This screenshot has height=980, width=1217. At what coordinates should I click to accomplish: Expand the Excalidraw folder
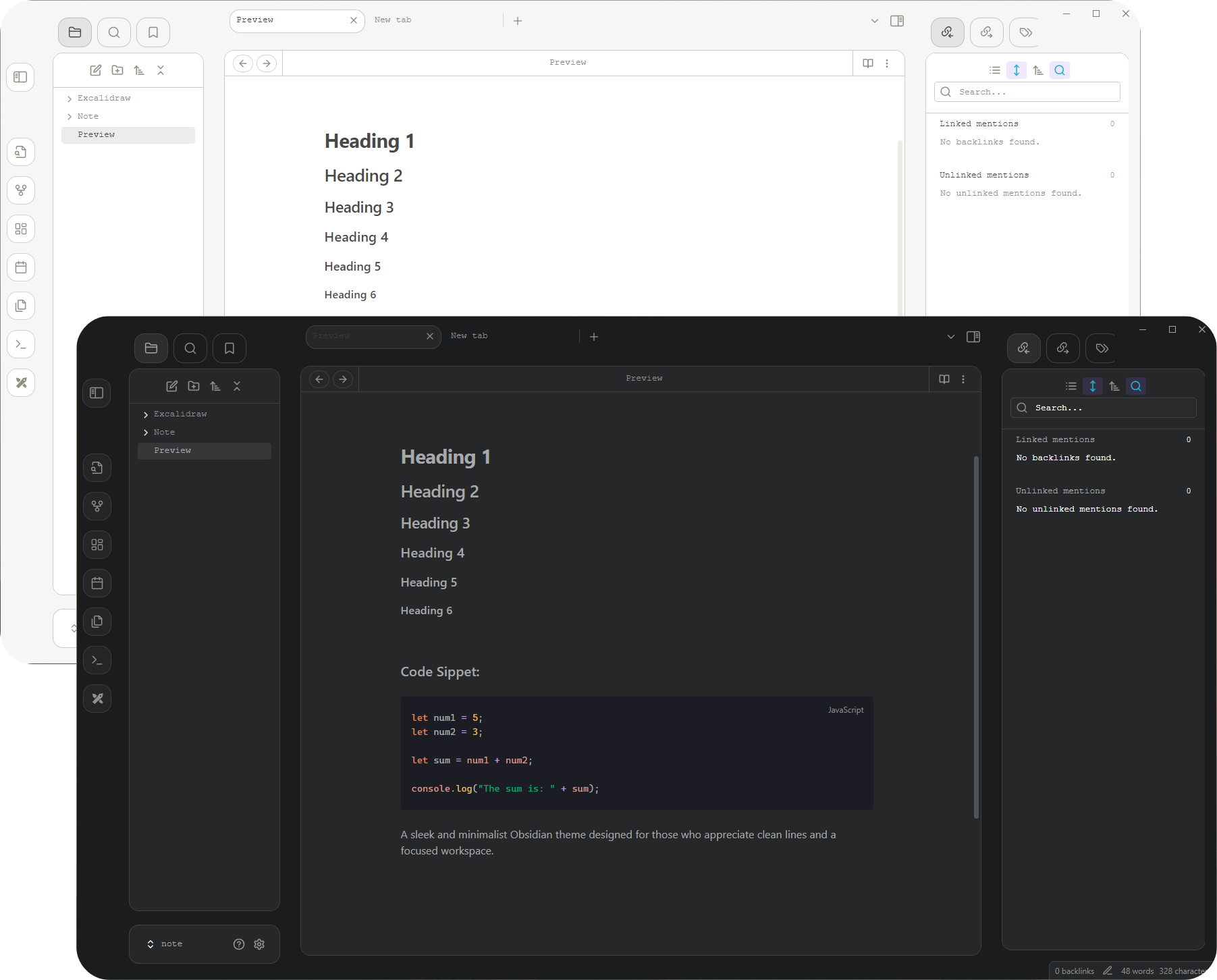pos(145,414)
